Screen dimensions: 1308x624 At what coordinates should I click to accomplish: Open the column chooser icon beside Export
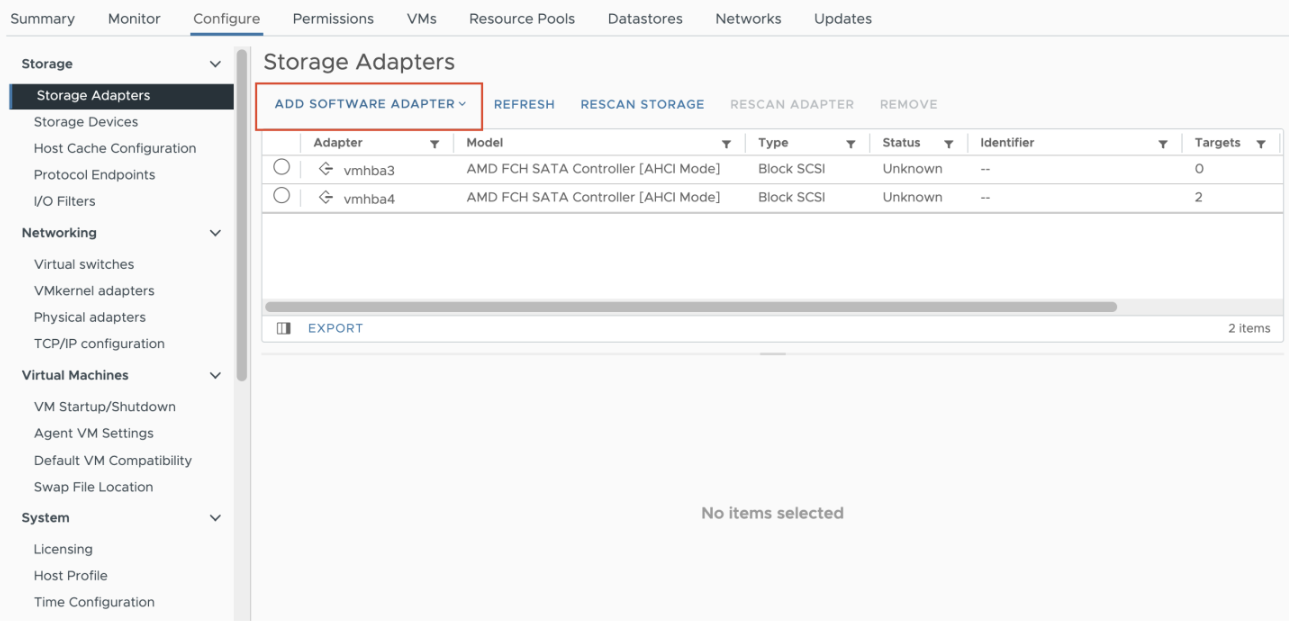[x=283, y=328]
